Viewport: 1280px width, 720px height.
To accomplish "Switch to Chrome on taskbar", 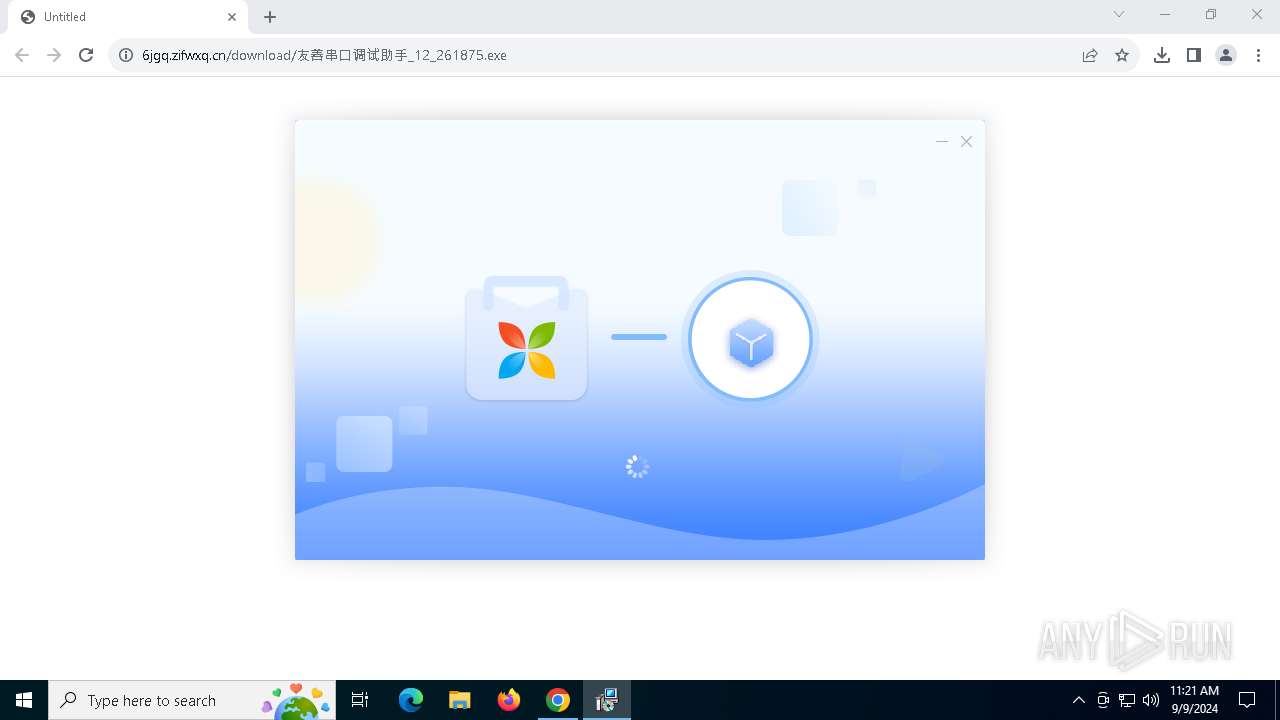I will [x=558, y=700].
